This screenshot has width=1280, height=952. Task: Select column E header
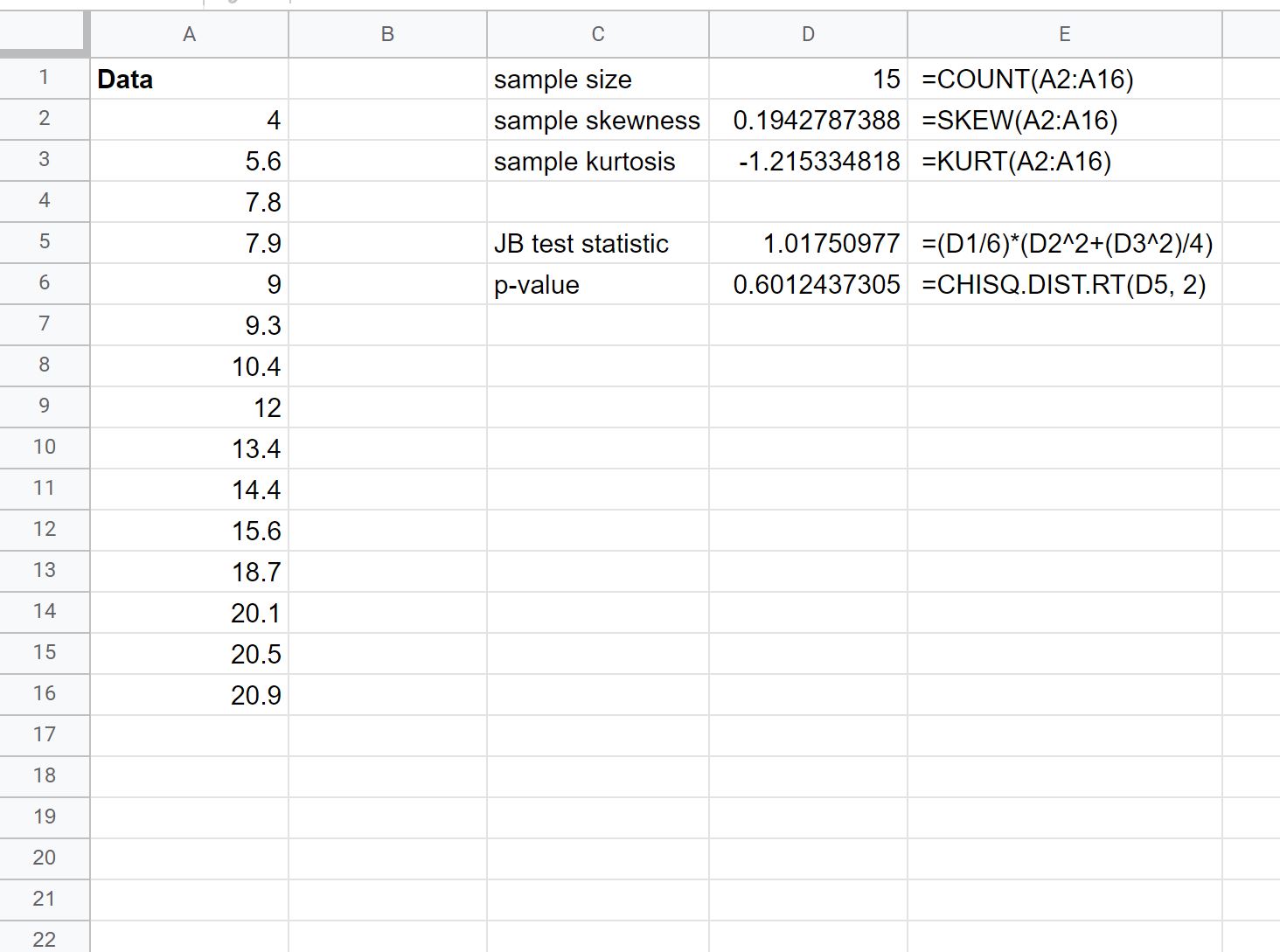click(1064, 34)
